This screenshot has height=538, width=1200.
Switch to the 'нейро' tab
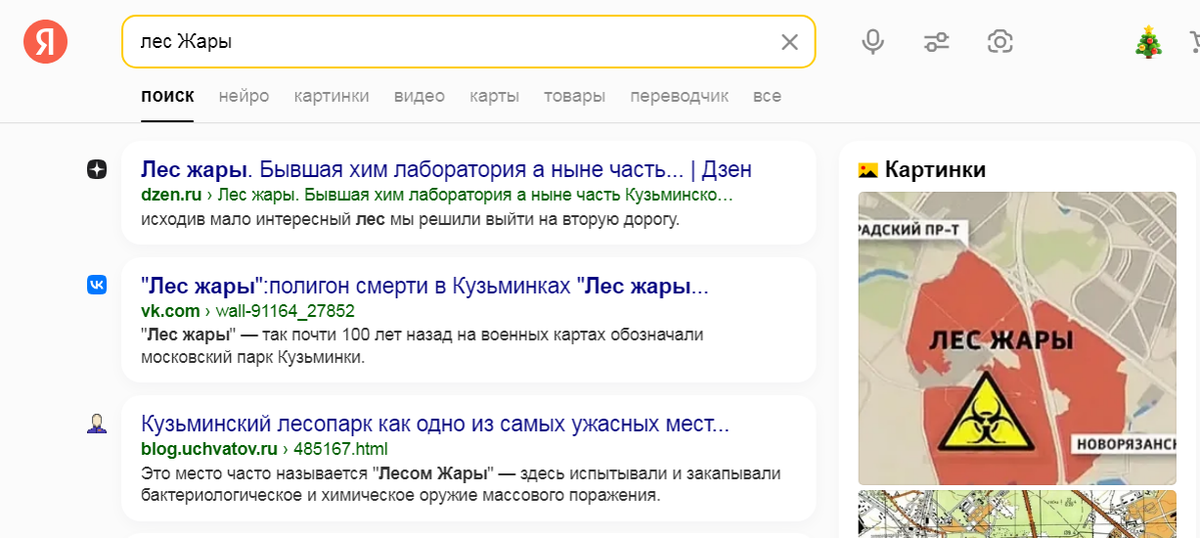(244, 96)
